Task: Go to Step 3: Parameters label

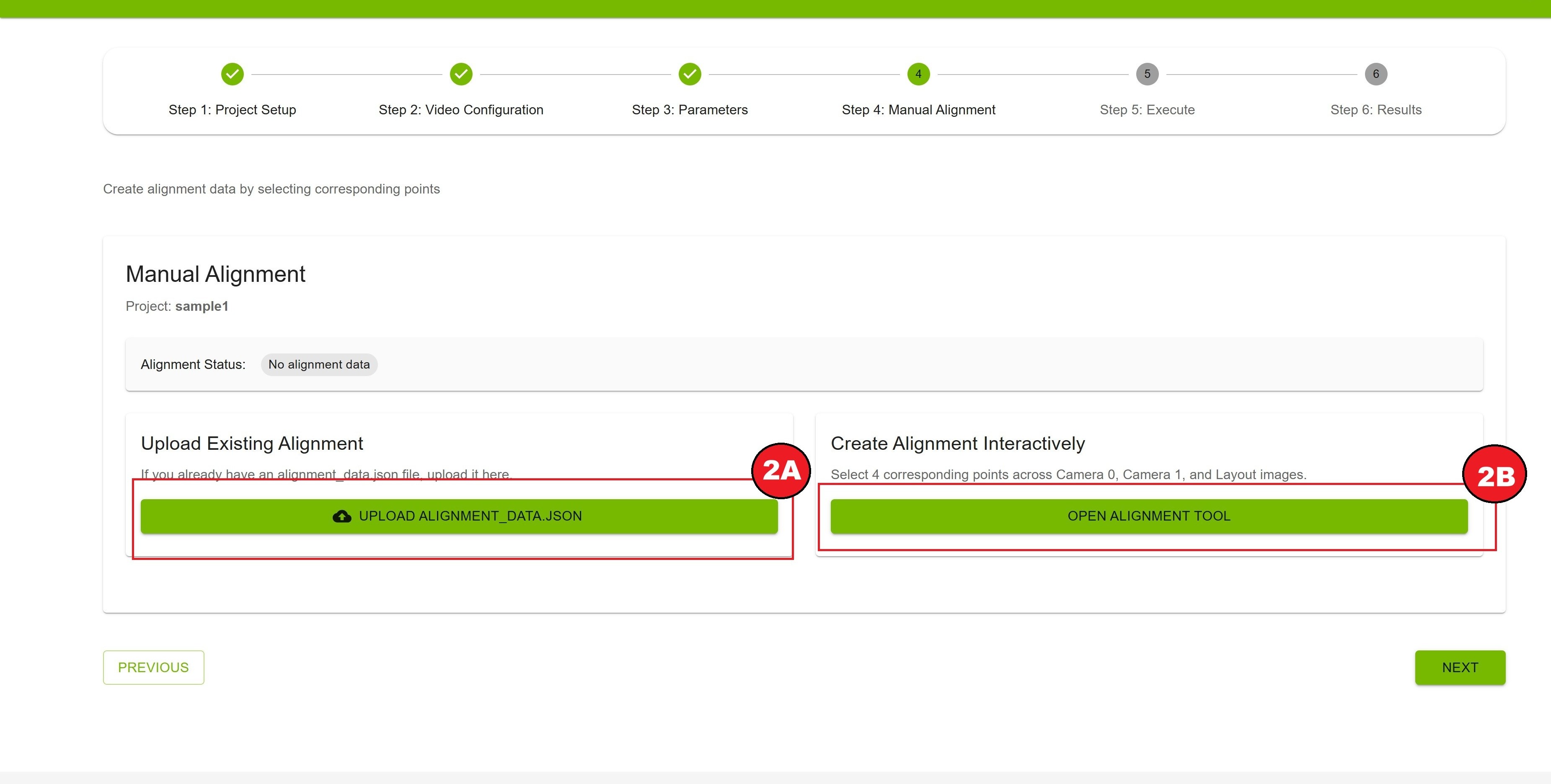Action: coord(690,109)
